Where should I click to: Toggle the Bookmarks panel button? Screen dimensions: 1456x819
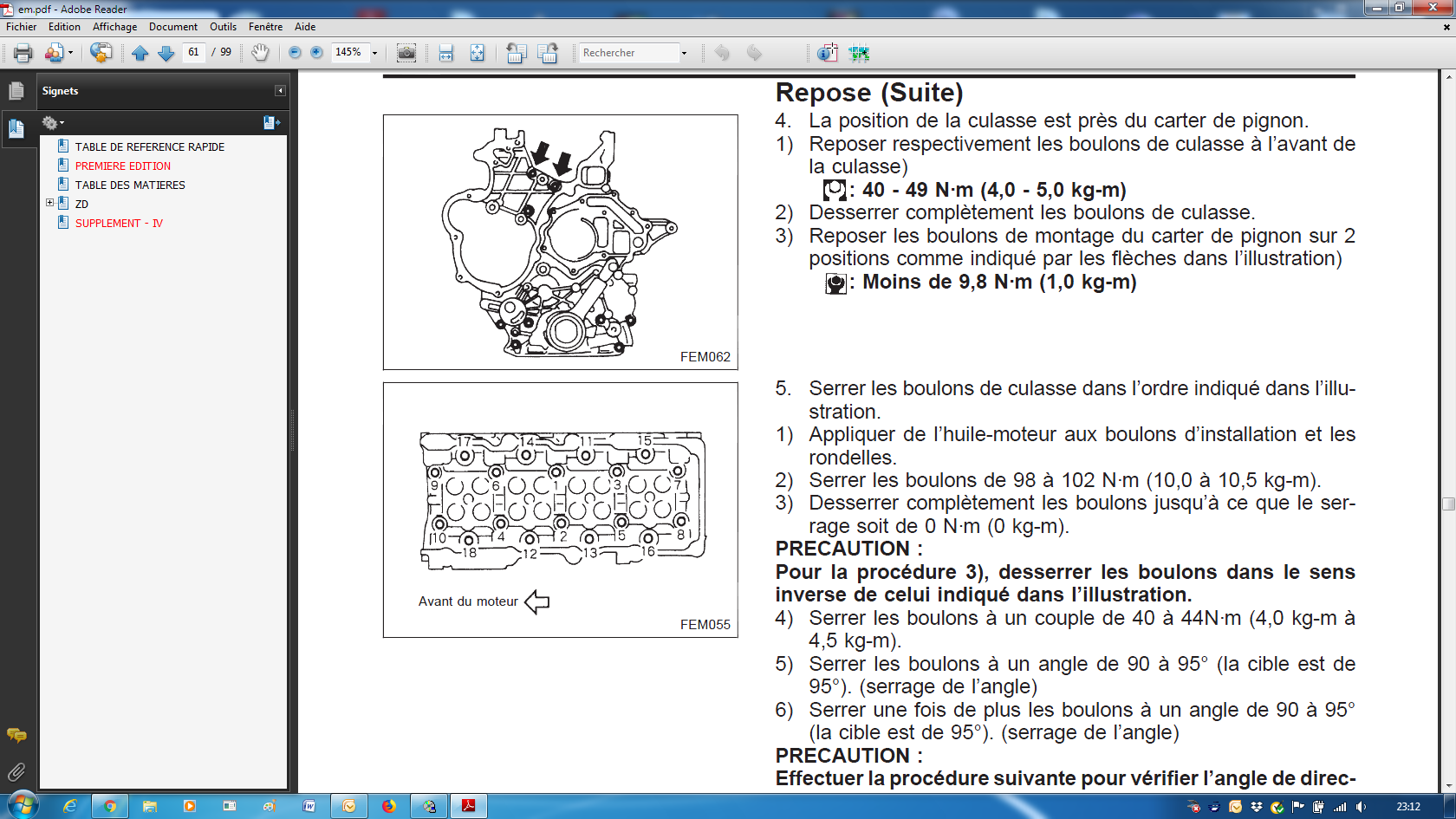(x=16, y=129)
